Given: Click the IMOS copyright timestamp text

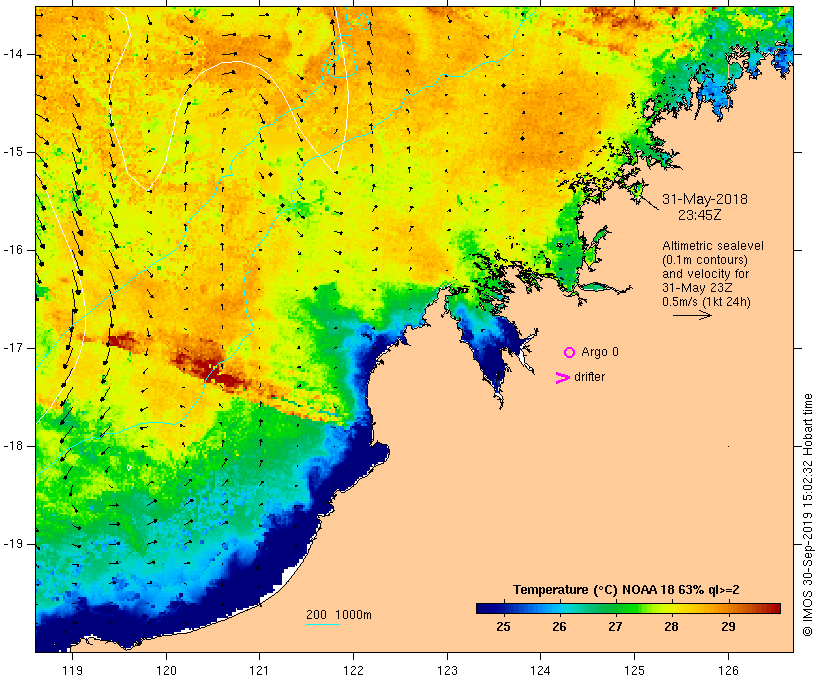Looking at the screenshot, I should tap(807, 515).
